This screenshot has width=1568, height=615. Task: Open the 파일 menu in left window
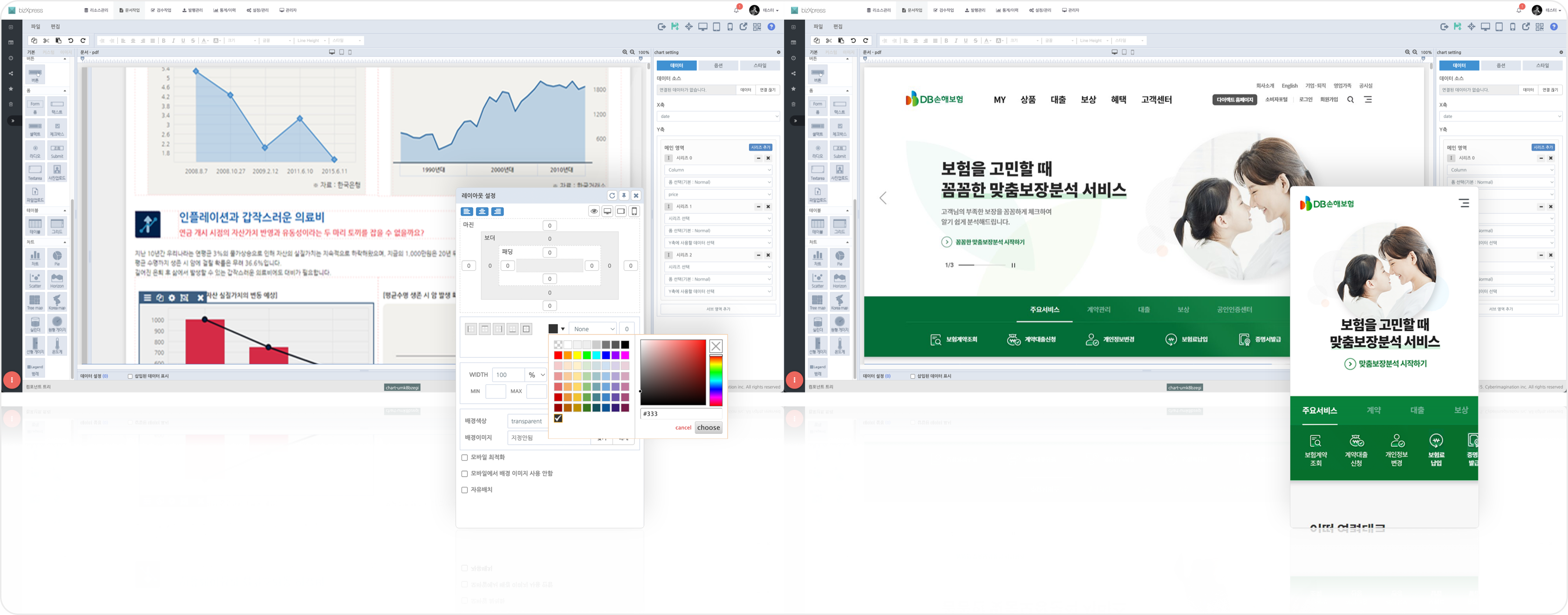tap(35, 27)
